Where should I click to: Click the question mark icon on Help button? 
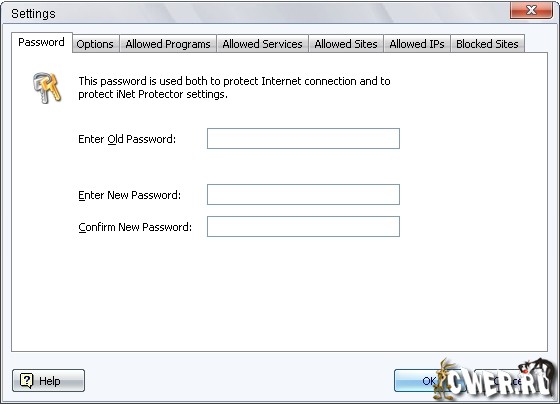coord(26,380)
